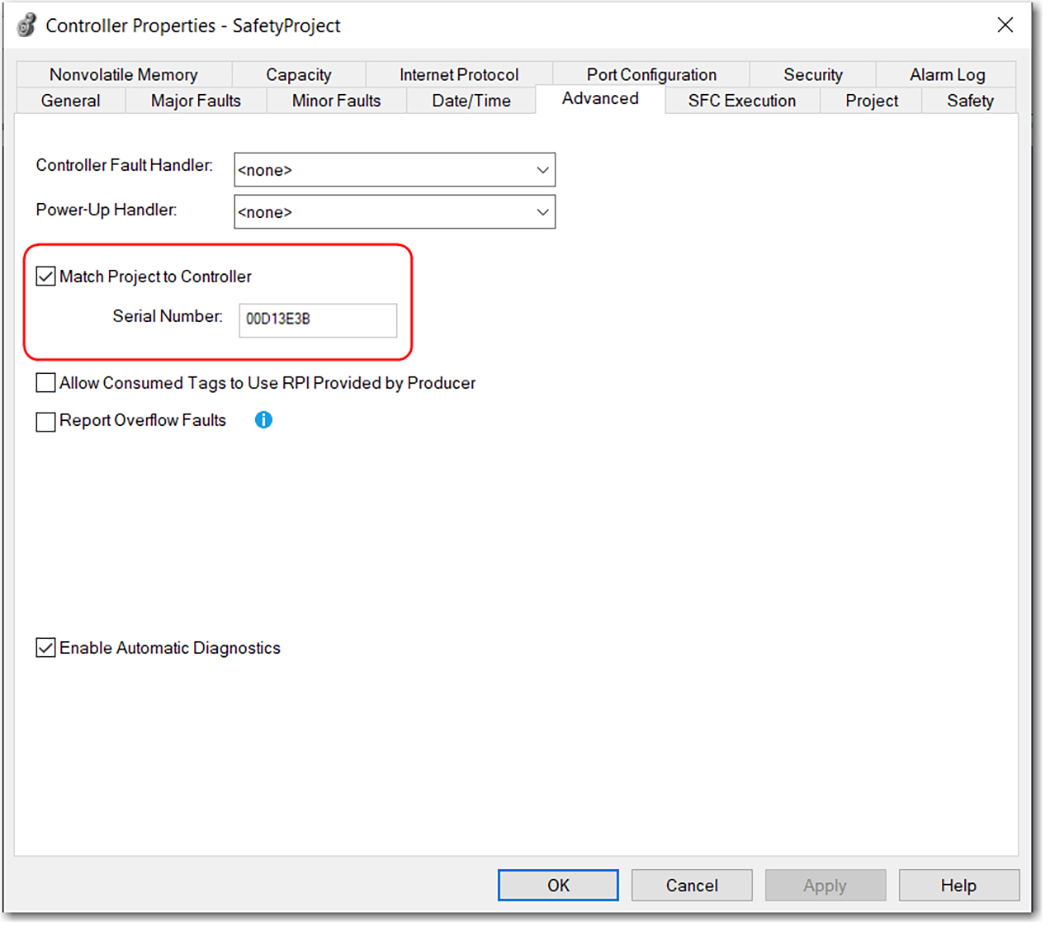Expand the Controller Fault Handler selection list
This screenshot has width=1050, height=931.
pyautogui.click(x=541, y=169)
